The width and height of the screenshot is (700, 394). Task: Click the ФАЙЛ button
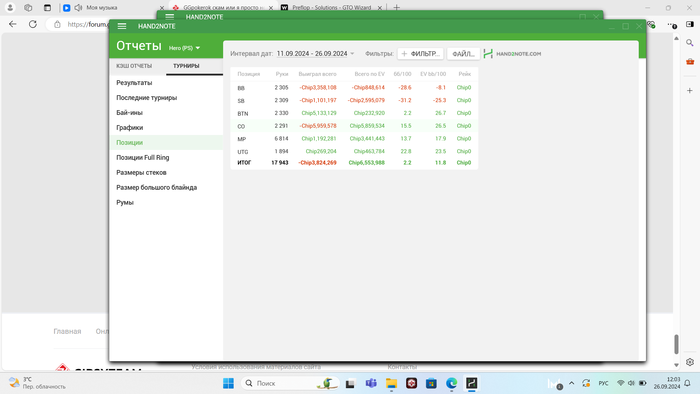(x=463, y=54)
